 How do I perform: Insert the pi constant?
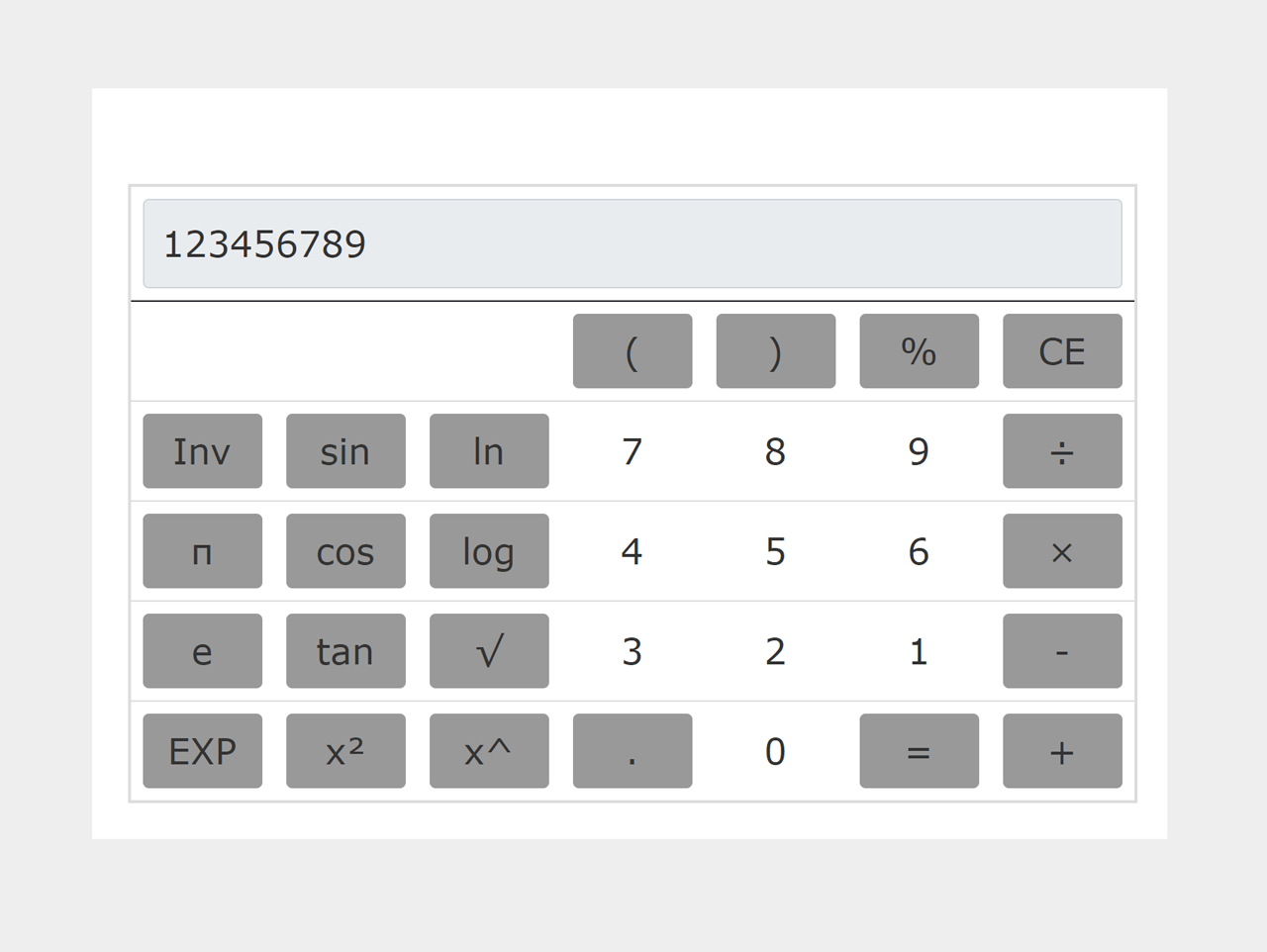pos(202,551)
